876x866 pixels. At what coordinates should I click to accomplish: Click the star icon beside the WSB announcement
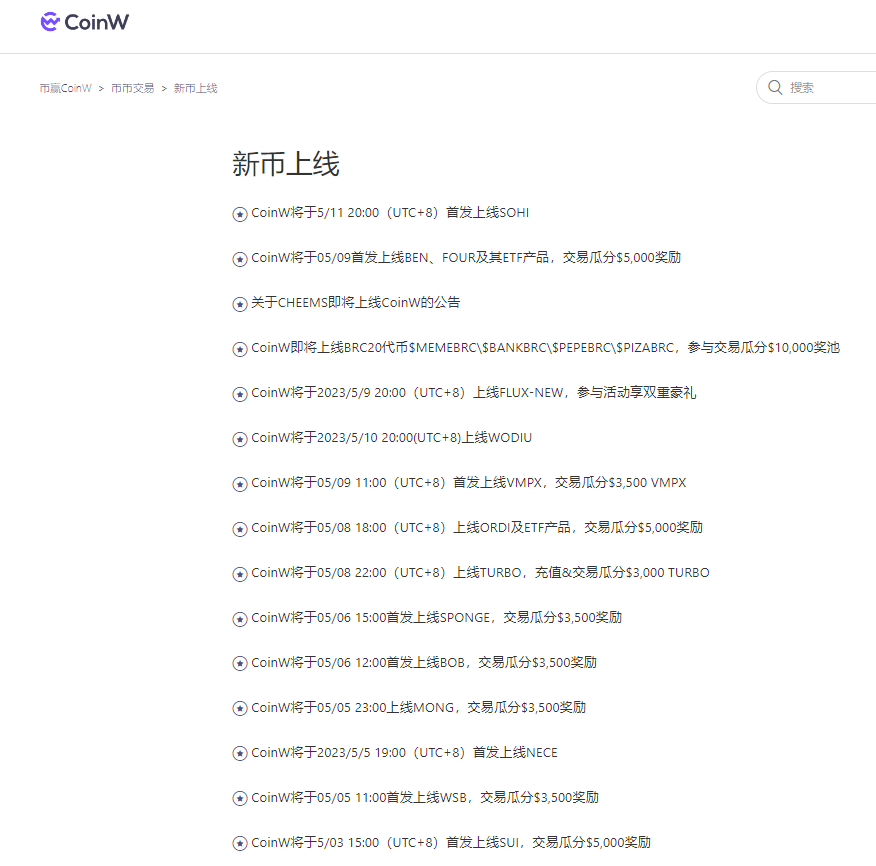tap(240, 798)
